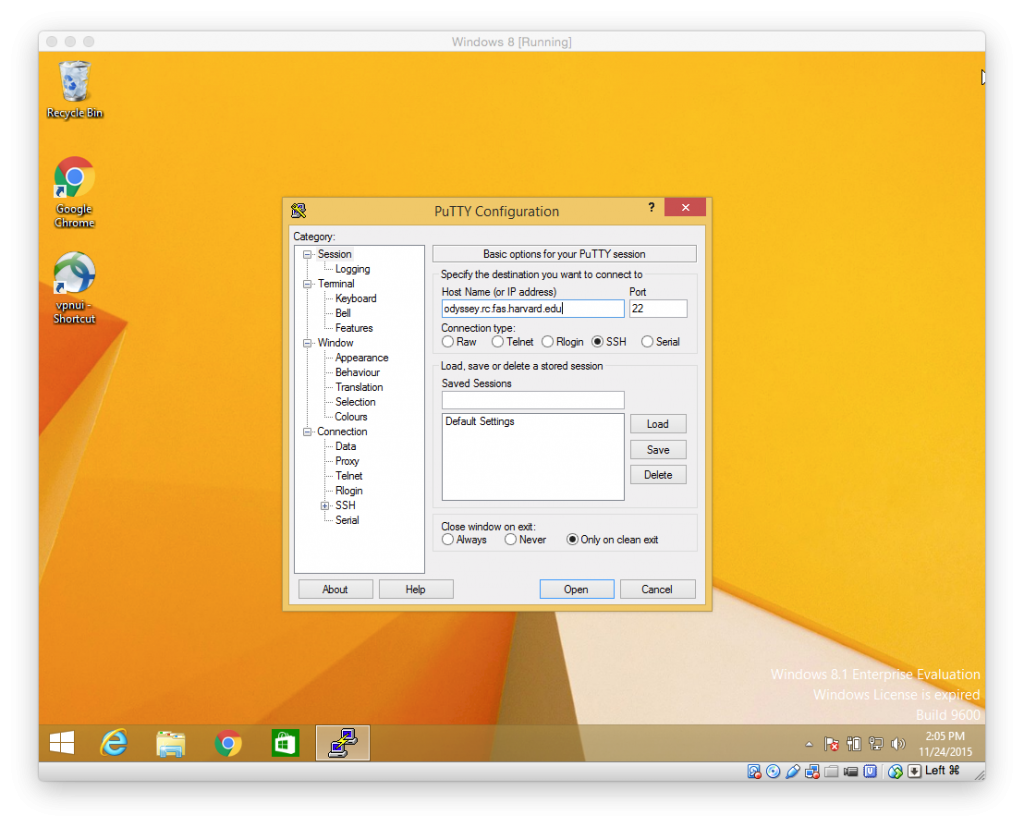Screen dimensions: 1024x827
Task: Open the Data category under Connection
Action: coord(345,446)
